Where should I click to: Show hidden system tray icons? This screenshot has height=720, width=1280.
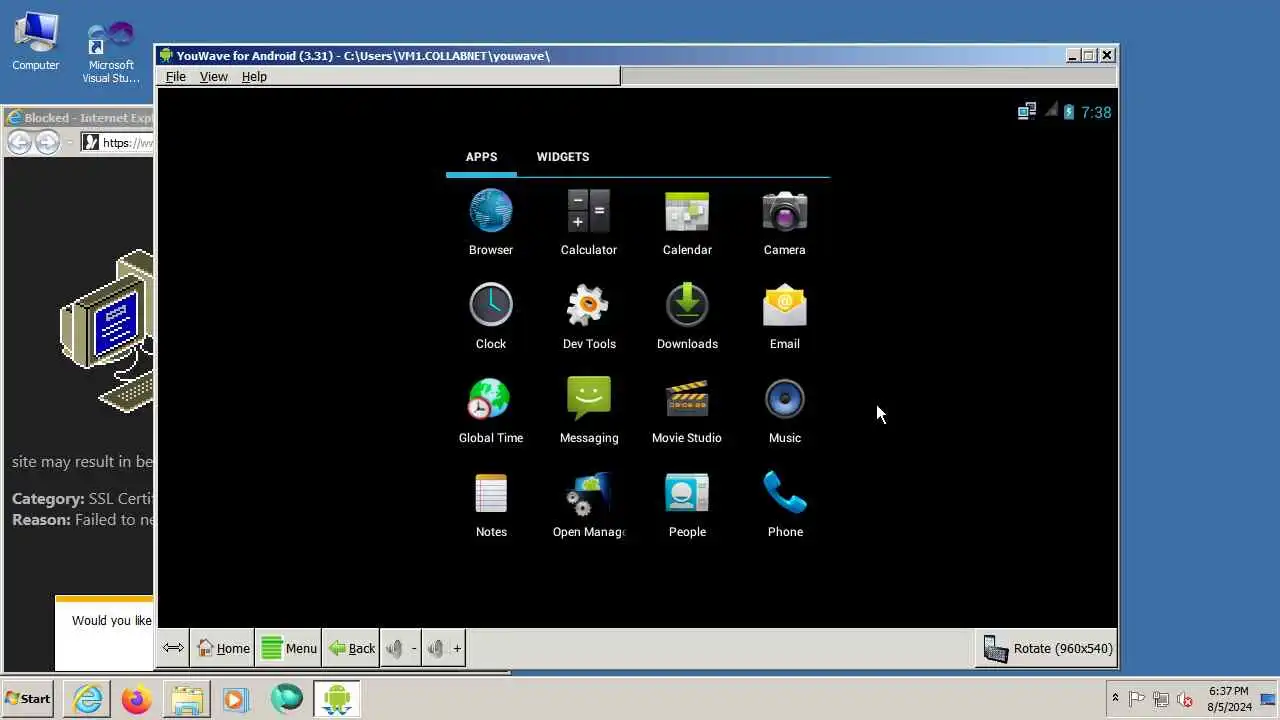[x=1115, y=698]
